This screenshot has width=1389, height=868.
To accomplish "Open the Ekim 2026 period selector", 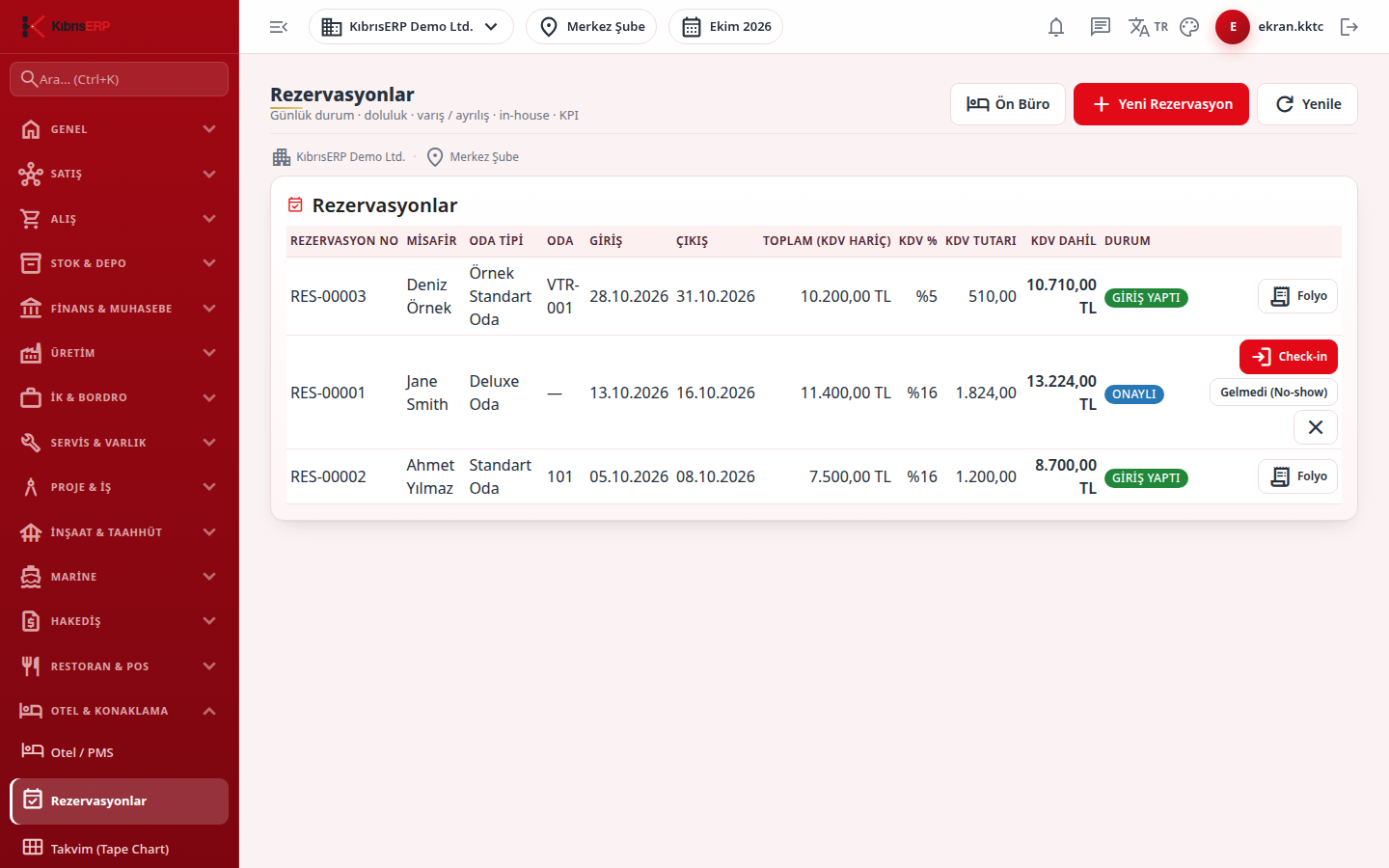I will (725, 27).
